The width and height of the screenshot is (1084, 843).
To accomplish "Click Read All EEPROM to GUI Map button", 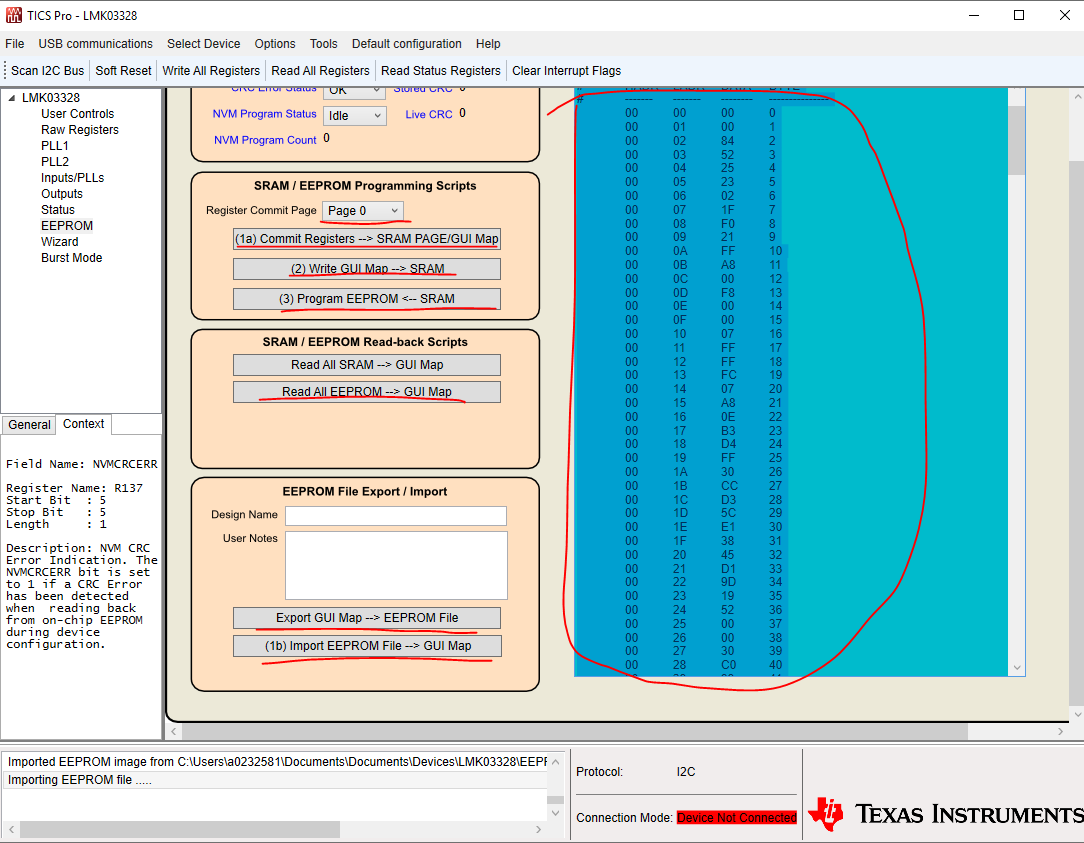I will click(366, 391).
